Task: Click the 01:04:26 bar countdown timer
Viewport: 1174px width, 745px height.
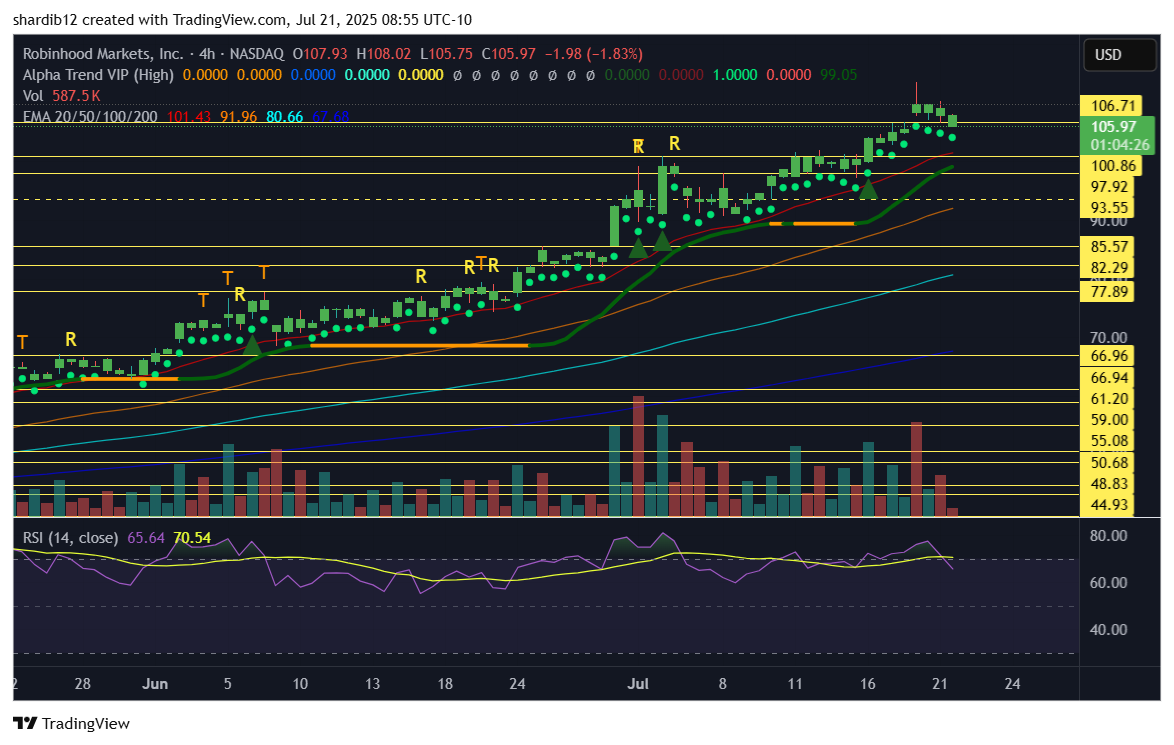Action: pos(1119,145)
